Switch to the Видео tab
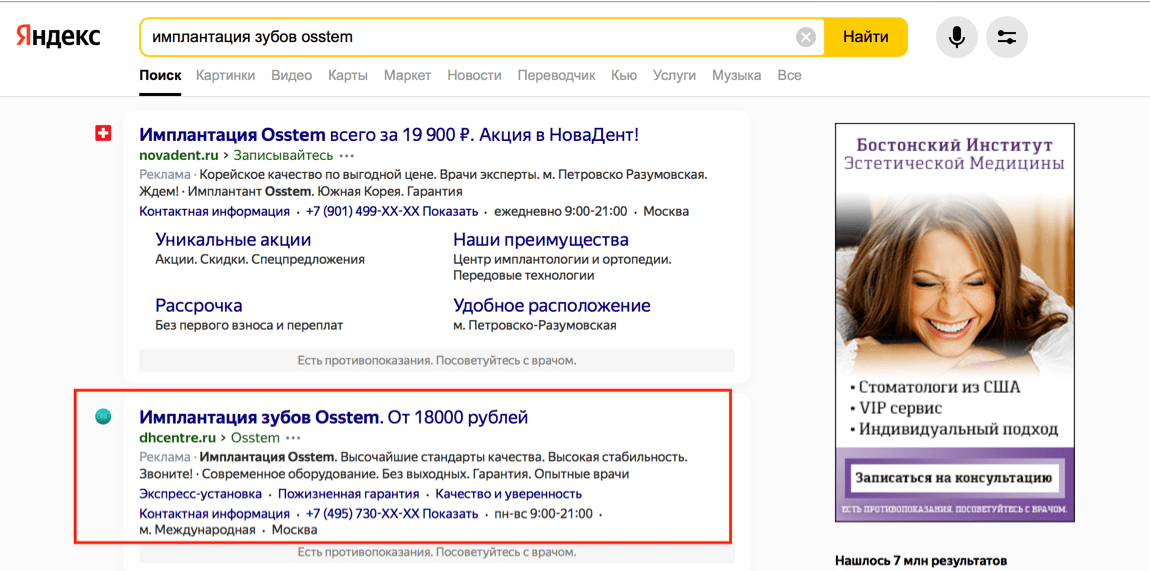The height and width of the screenshot is (571, 1150). tap(292, 75)
